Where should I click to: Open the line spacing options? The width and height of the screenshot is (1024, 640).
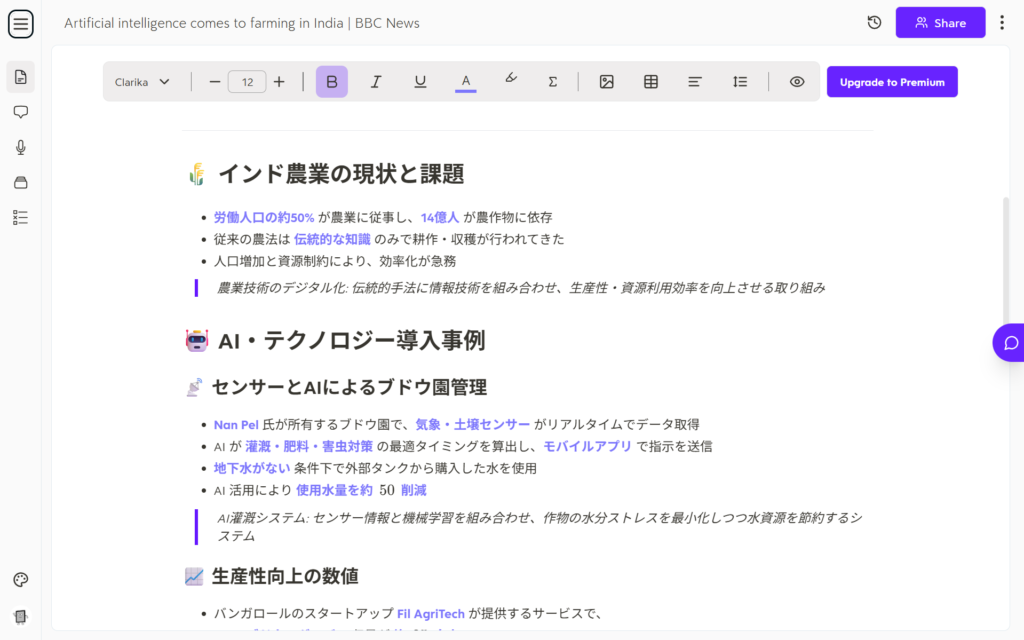[x=740, y=82]
